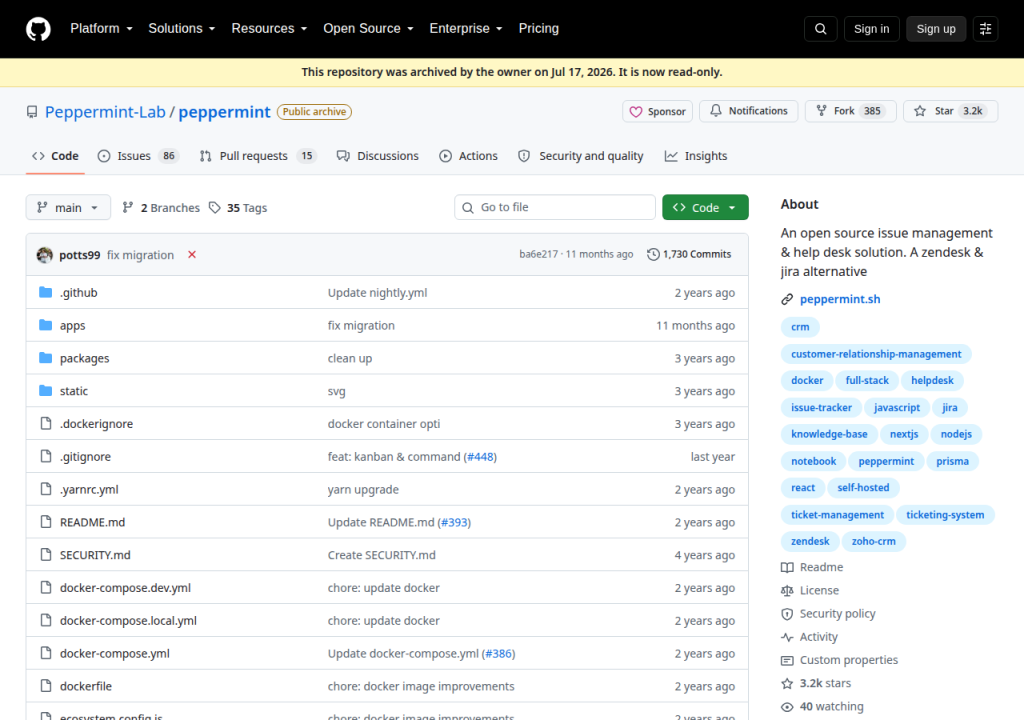Open the .github folder icon
The image size is (1024, 720).
click(45, 293)
